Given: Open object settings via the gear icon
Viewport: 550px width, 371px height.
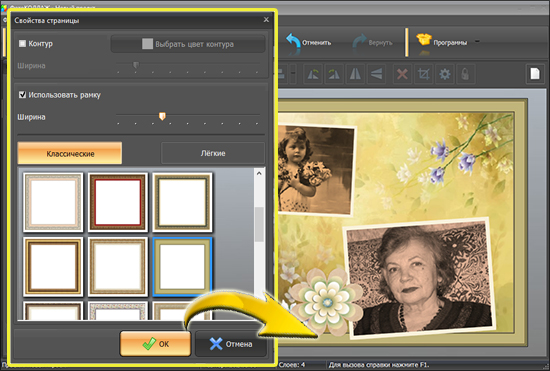Looking at the screenshot, I should click(444, 74).
